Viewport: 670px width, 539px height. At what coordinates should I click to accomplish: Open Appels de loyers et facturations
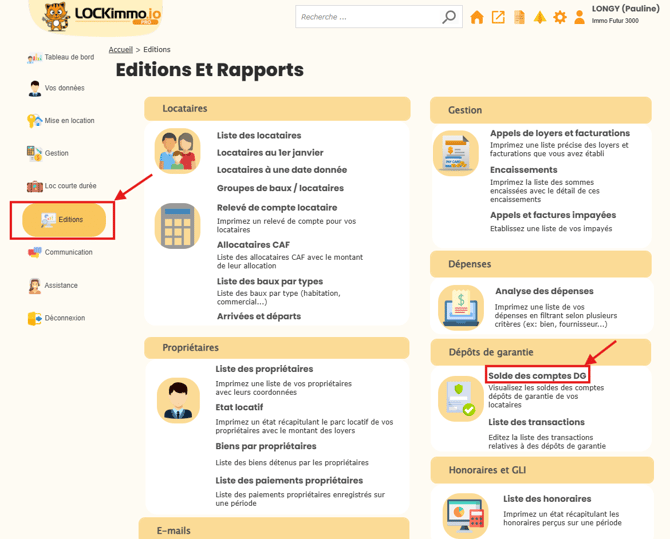pyautogui.click(x=560, y=133)
